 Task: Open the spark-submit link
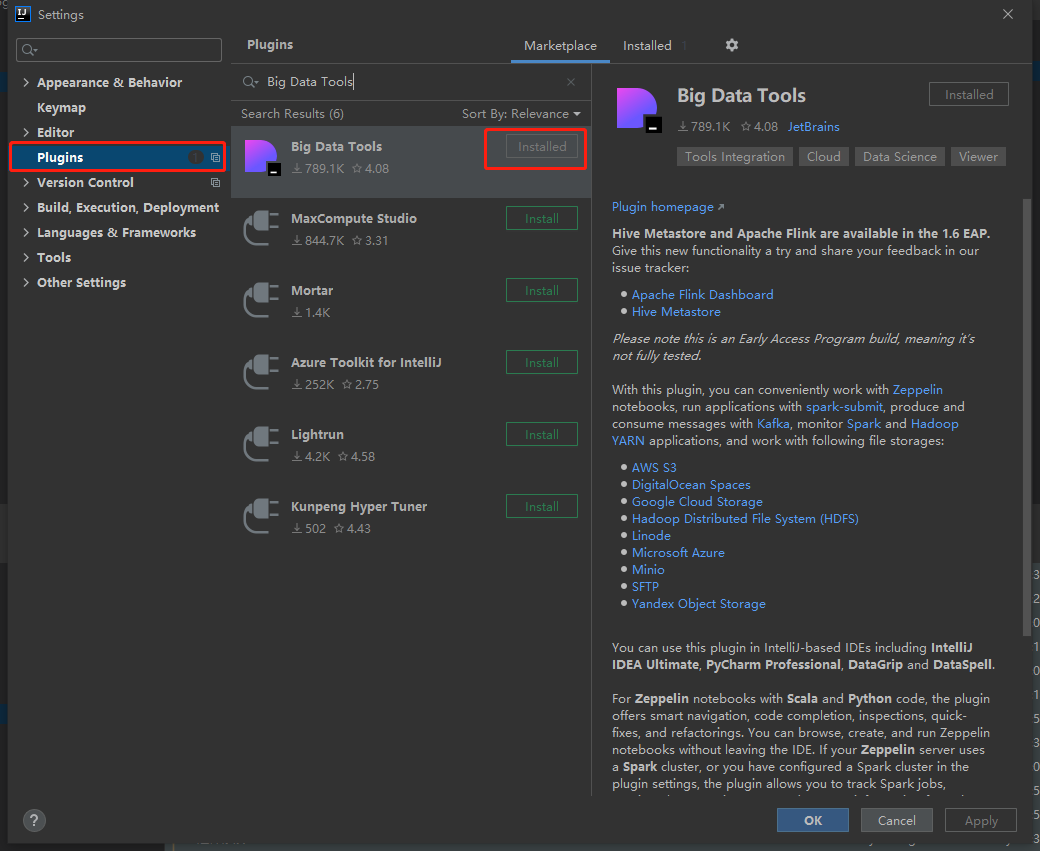coord(844,407)
